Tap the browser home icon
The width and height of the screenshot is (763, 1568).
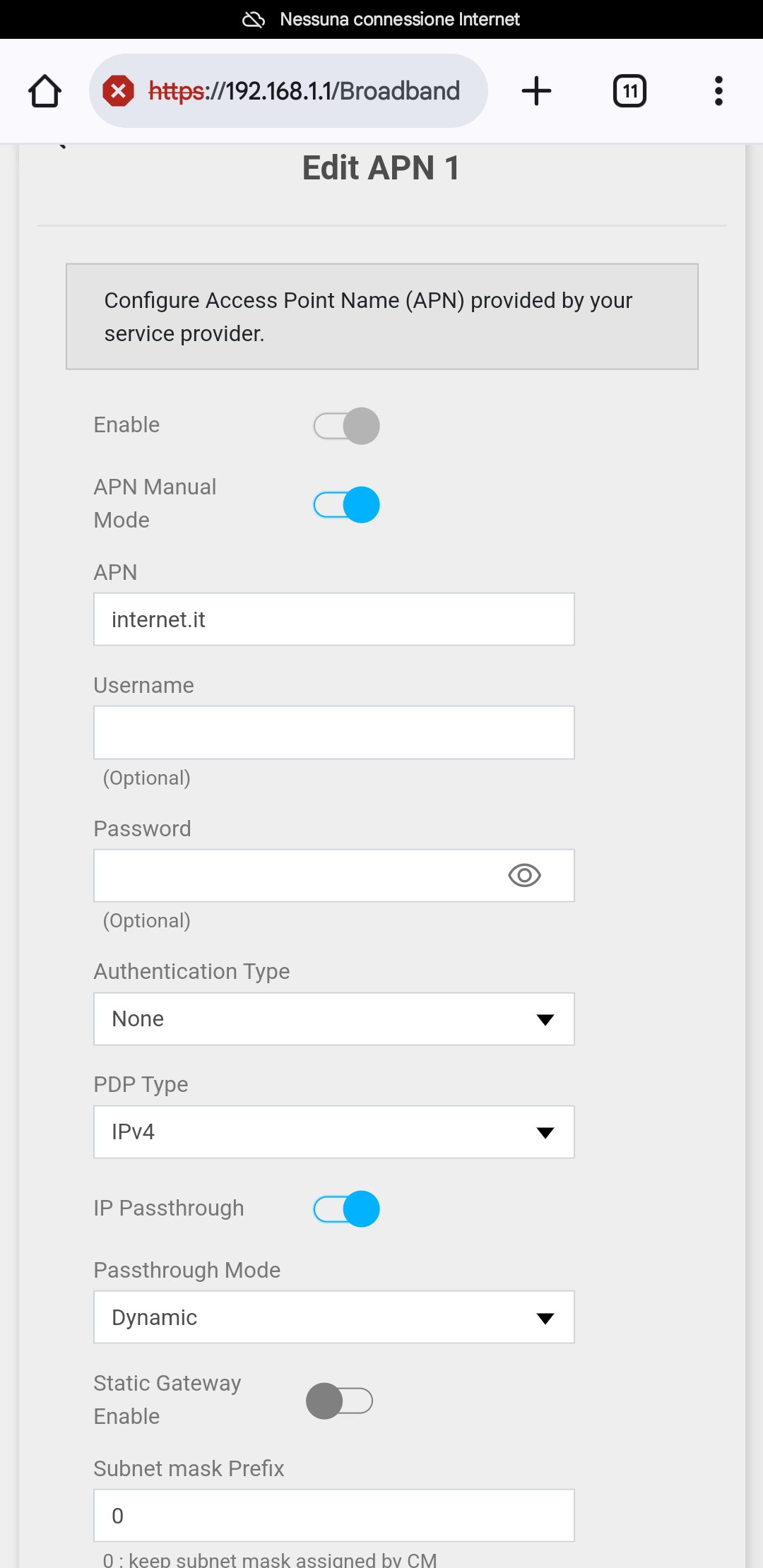click(45, 91)
